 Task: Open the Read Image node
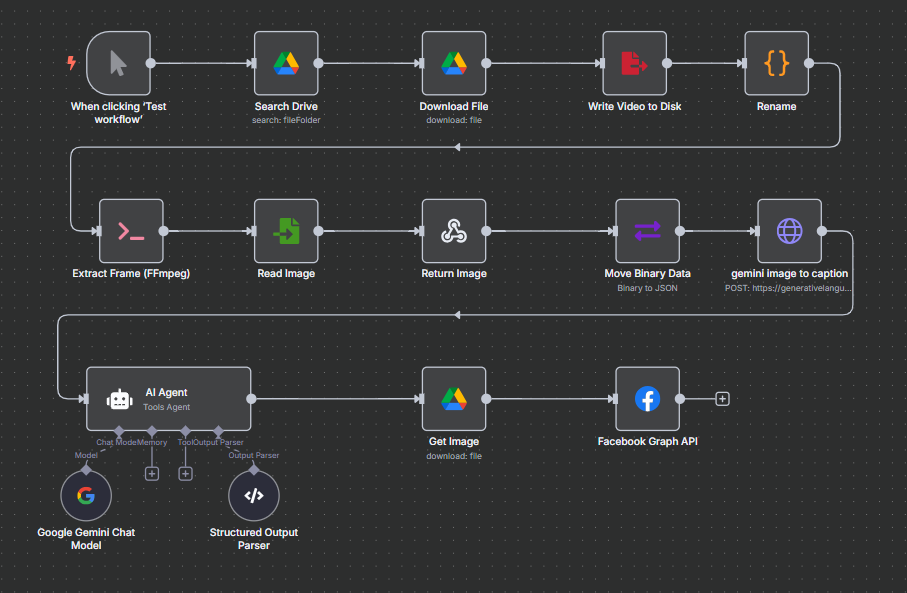coord(286,231)
